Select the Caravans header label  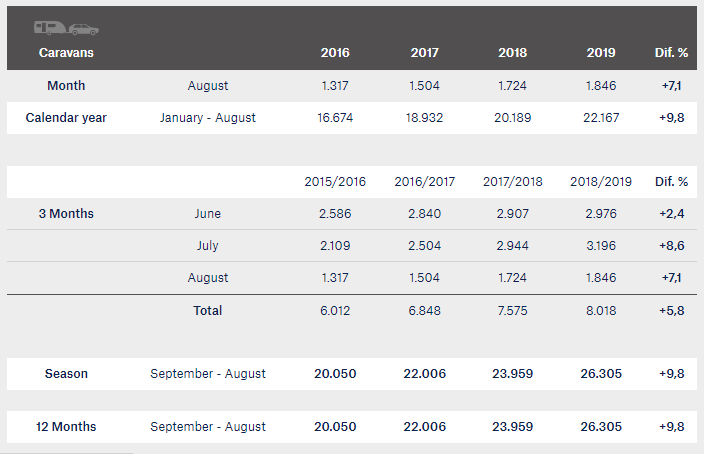(x=66, y=53)
